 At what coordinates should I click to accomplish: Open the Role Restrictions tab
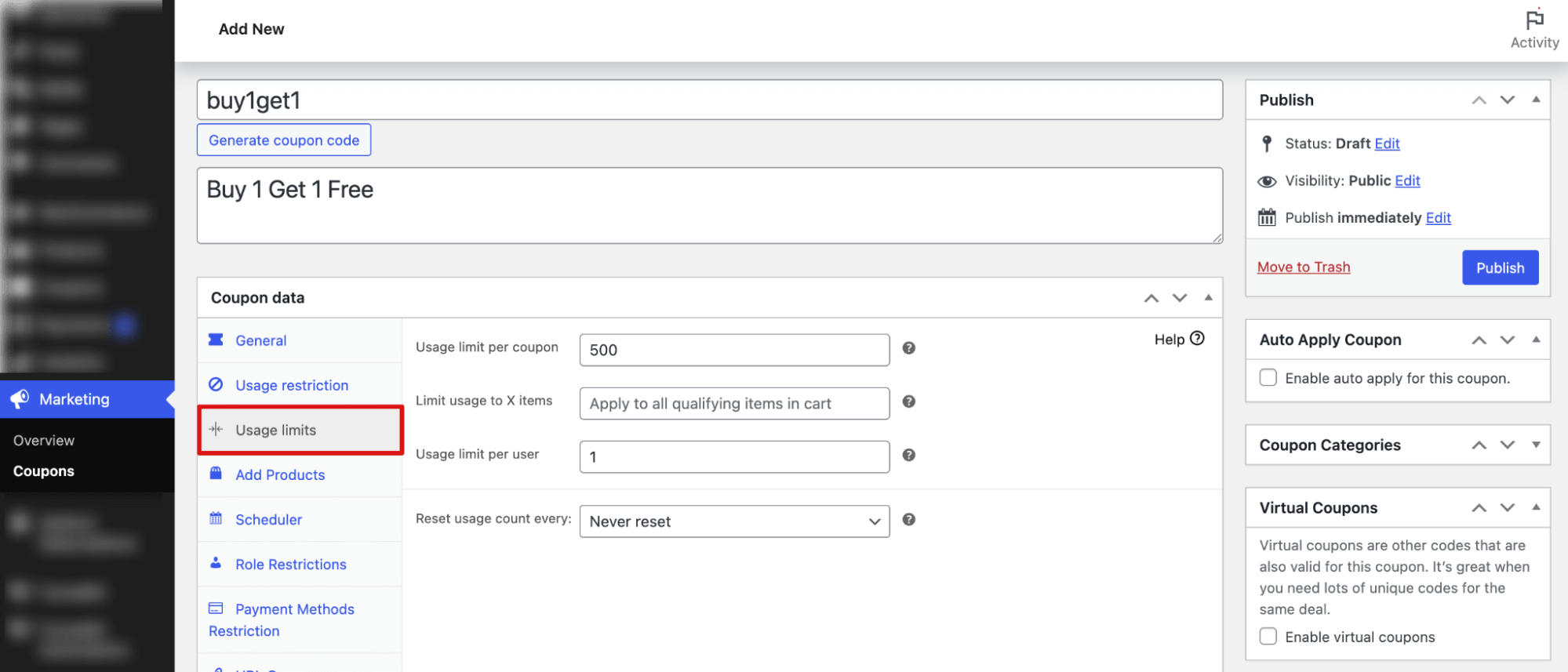290,564
